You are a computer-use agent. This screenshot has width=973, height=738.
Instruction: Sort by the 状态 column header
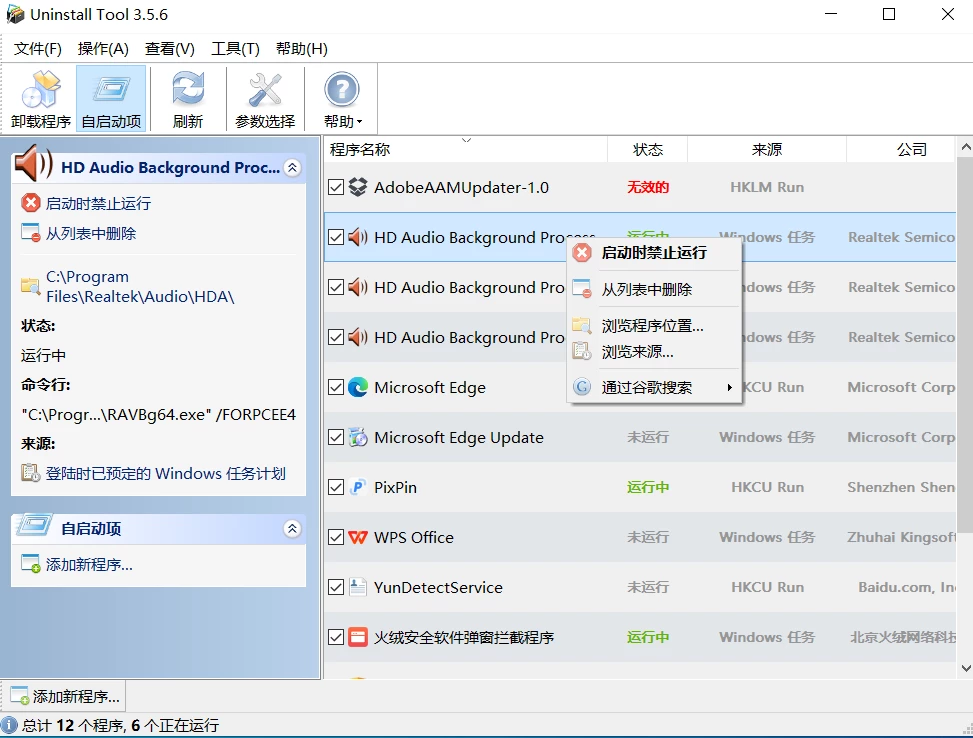click(x=647, y=150)
